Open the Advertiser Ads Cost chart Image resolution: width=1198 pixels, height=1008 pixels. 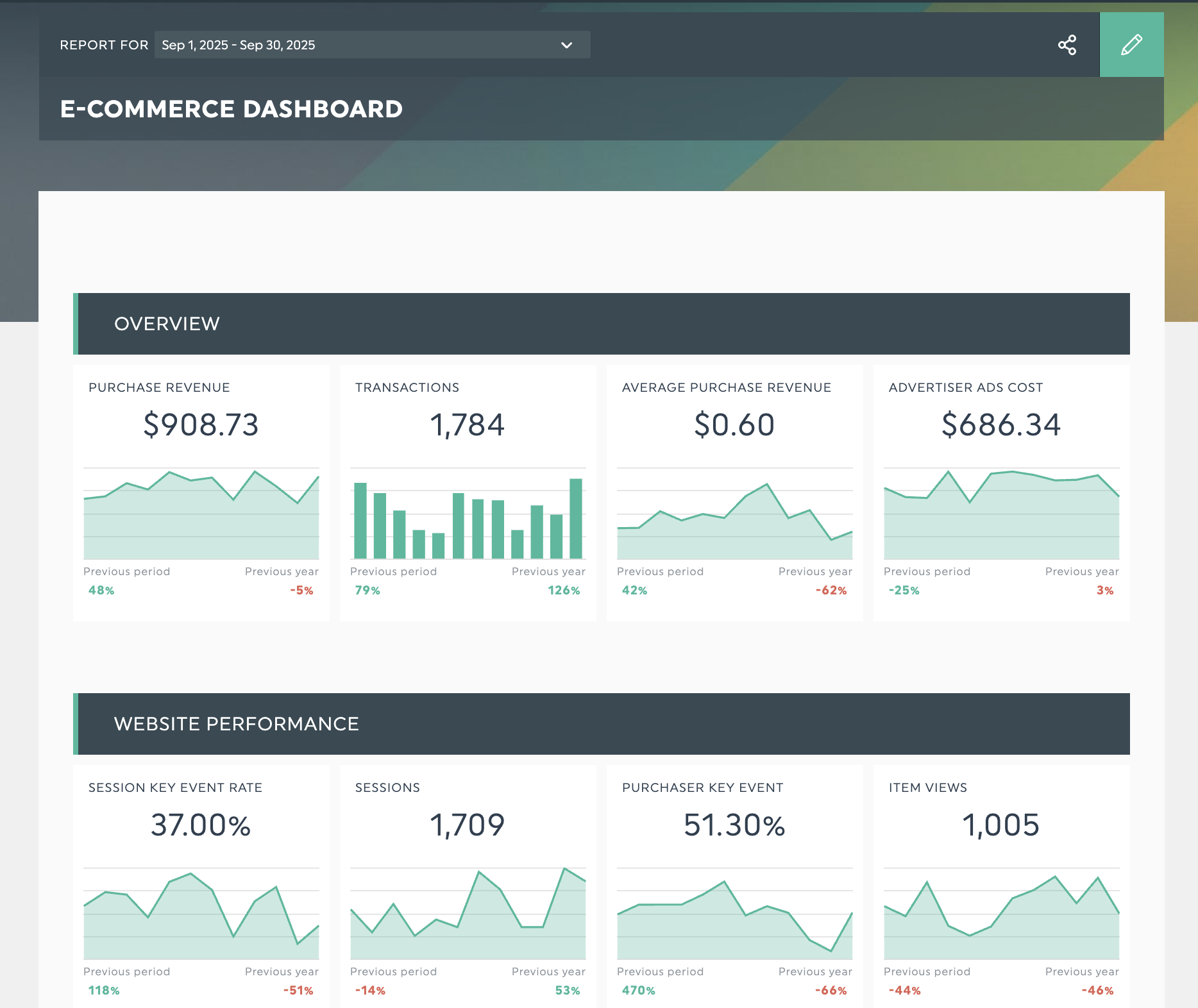(1001, 514)
